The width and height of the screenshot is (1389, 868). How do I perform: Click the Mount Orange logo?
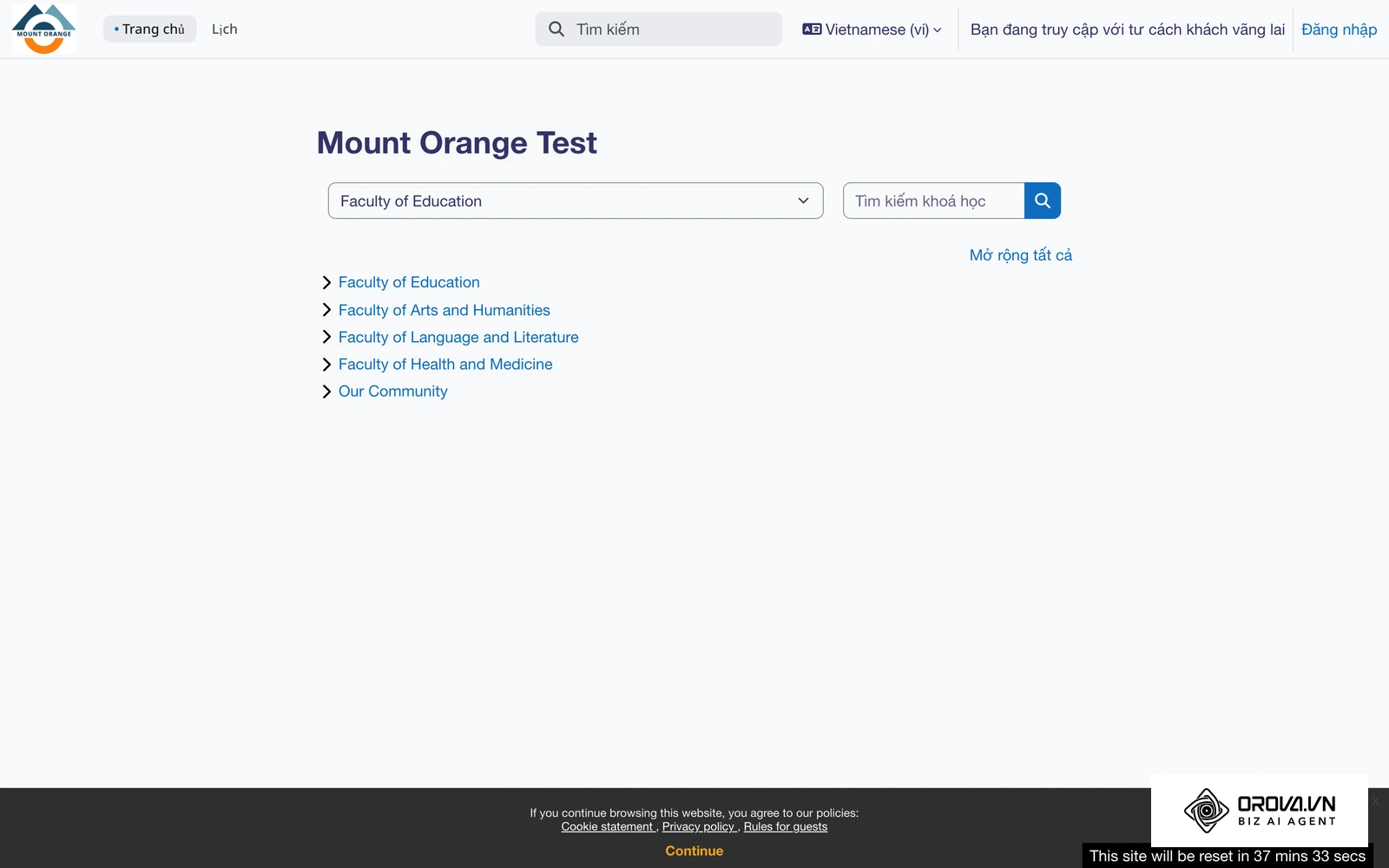(x=43, y=29)
